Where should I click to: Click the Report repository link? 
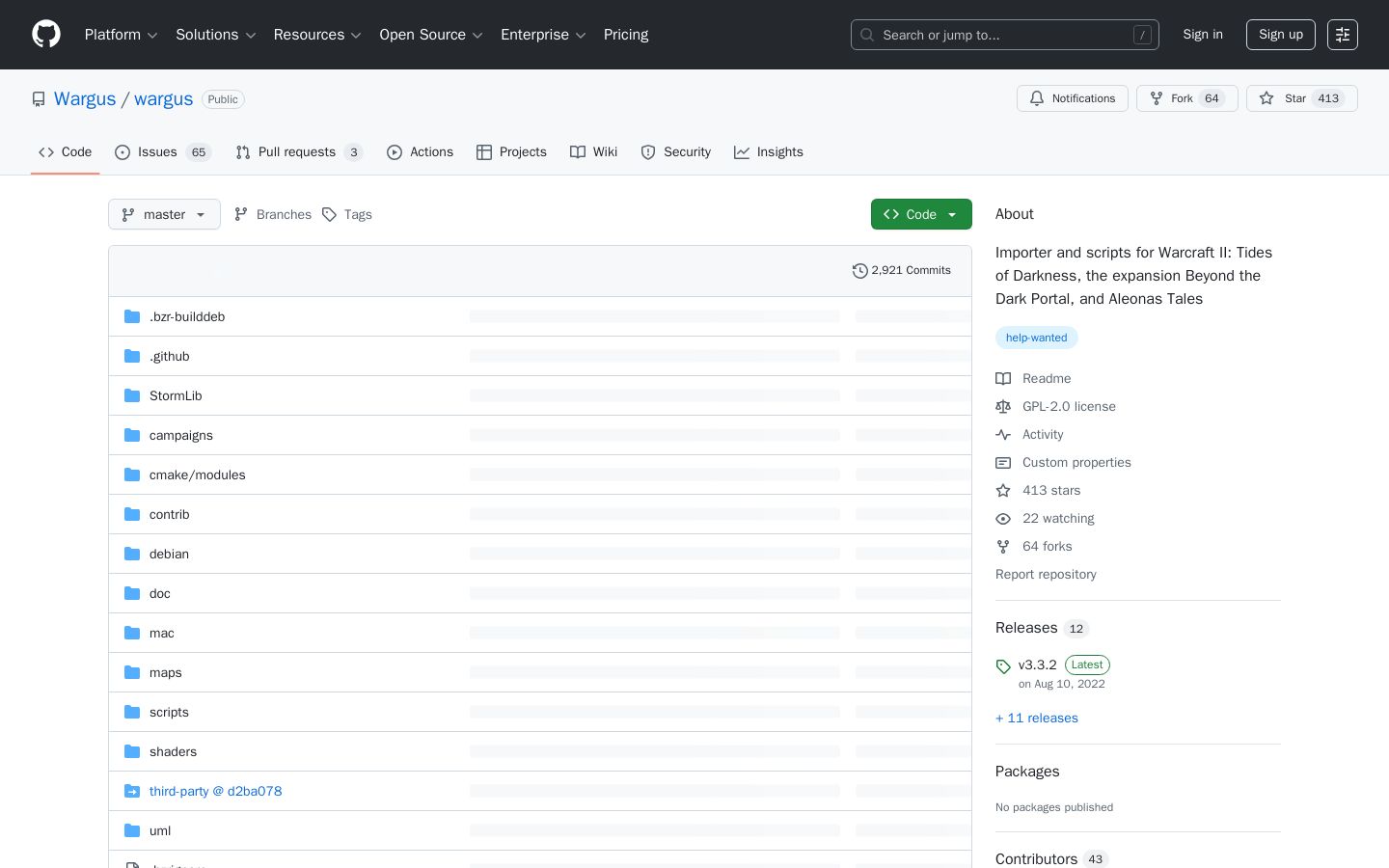click(x=1046, y=575)
